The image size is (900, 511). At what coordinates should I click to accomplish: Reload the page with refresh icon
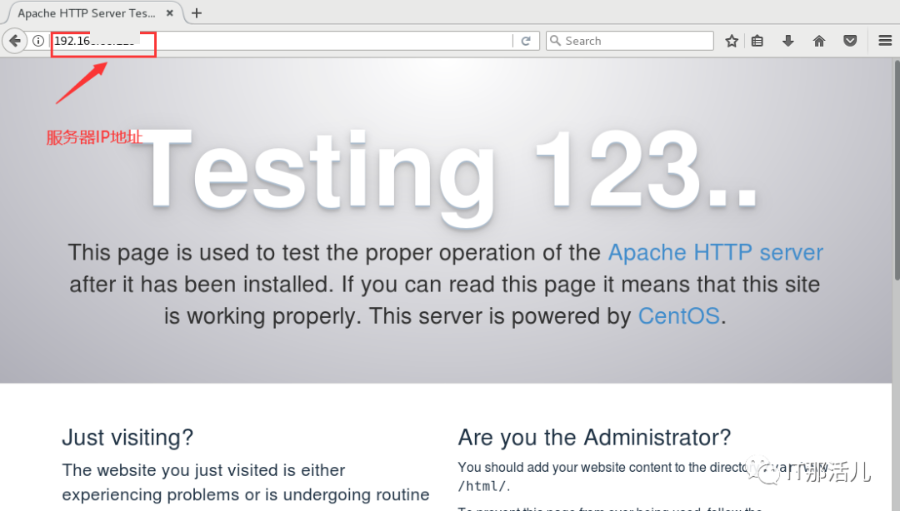click(x=526, y=41)
